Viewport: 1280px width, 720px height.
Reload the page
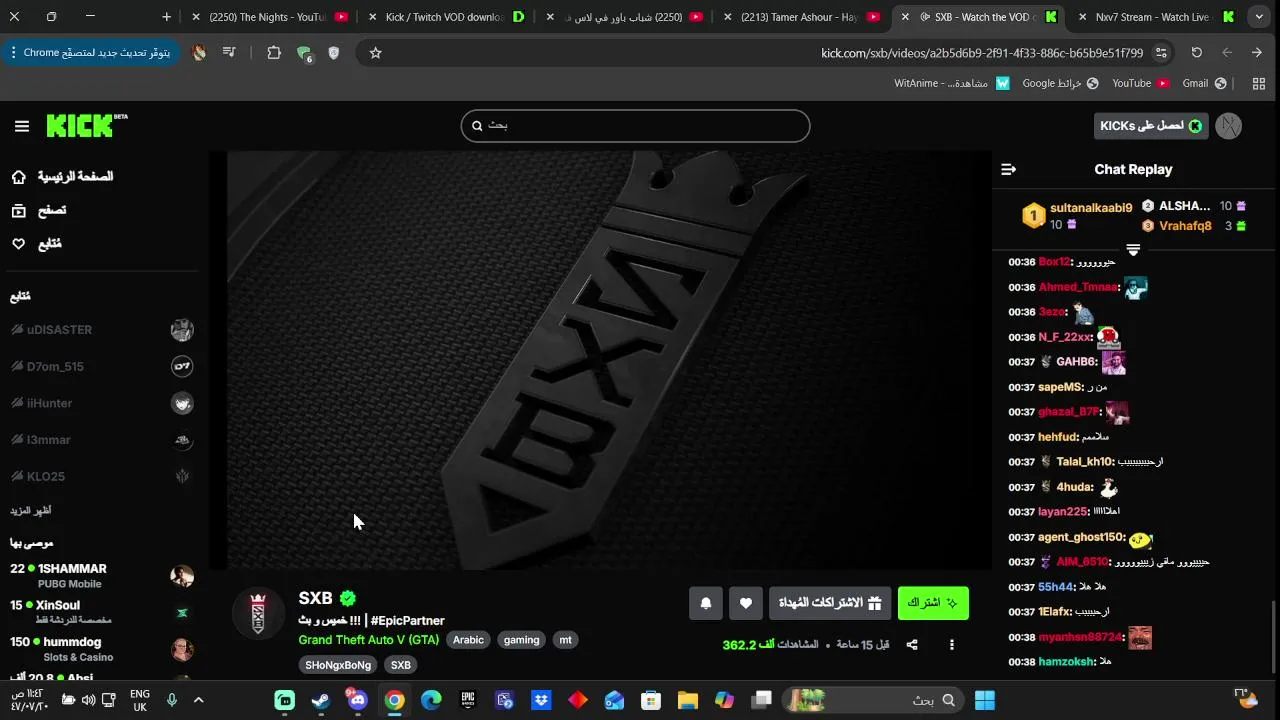coord(1197,53)
